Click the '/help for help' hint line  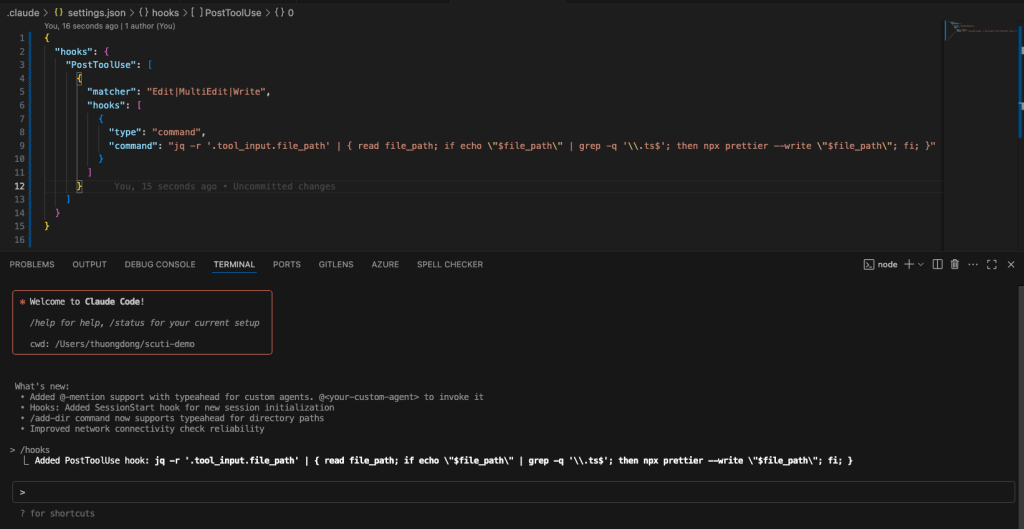[144, 323]
